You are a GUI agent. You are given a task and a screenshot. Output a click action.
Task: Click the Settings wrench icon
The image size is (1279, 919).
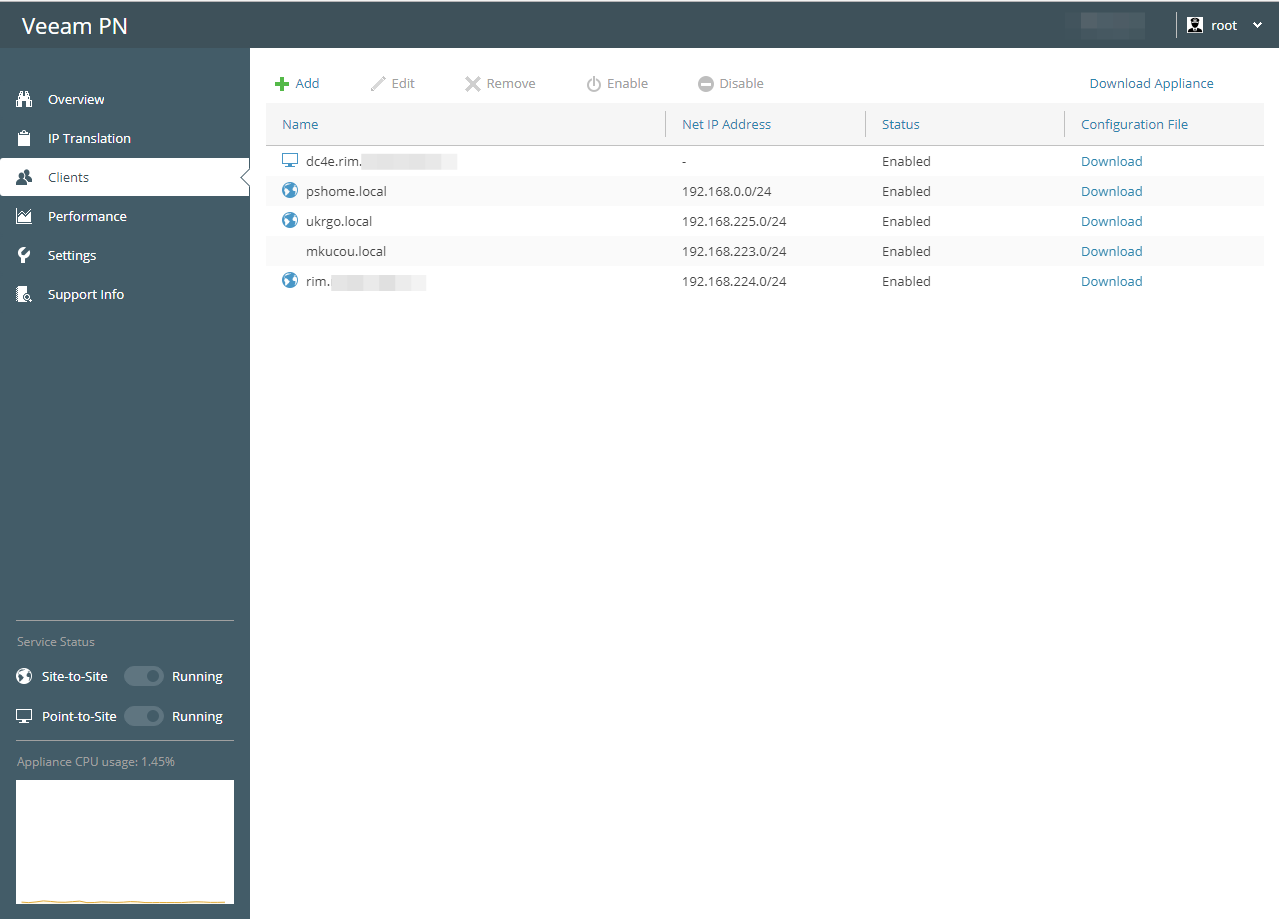[25, 255]
